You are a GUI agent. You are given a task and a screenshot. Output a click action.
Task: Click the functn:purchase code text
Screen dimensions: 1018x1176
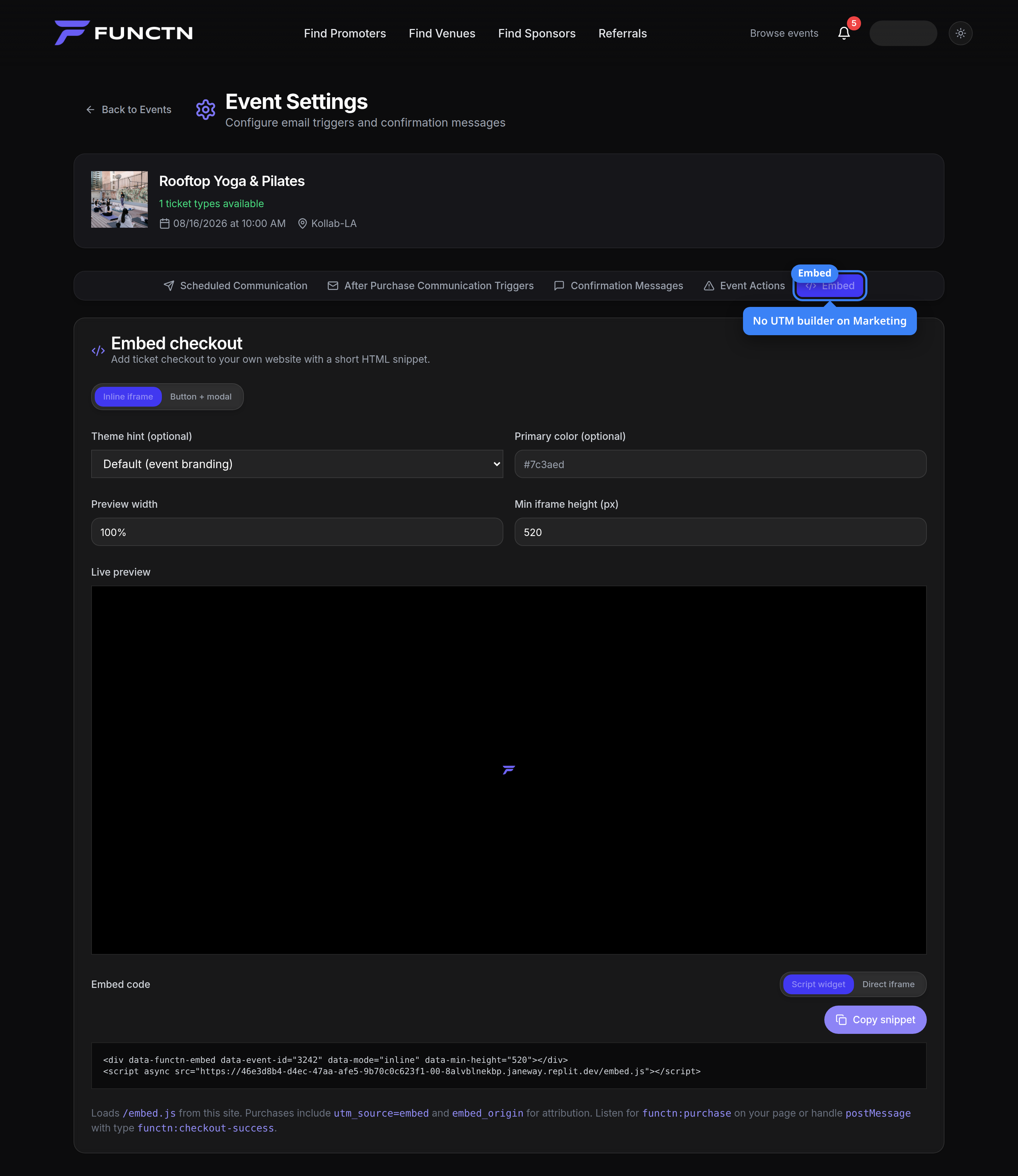coord(687,1113)
